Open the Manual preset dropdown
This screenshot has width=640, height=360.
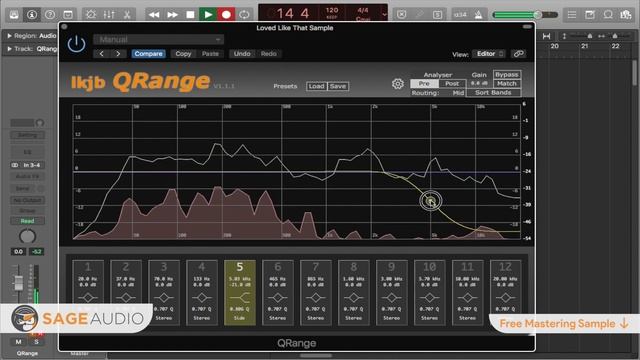(158, 40)
